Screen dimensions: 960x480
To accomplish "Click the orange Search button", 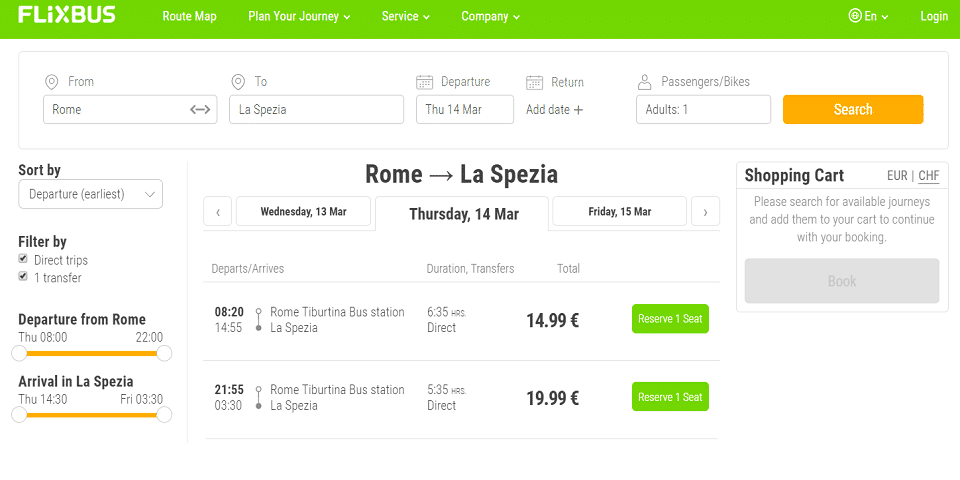I will pos(853,110).
